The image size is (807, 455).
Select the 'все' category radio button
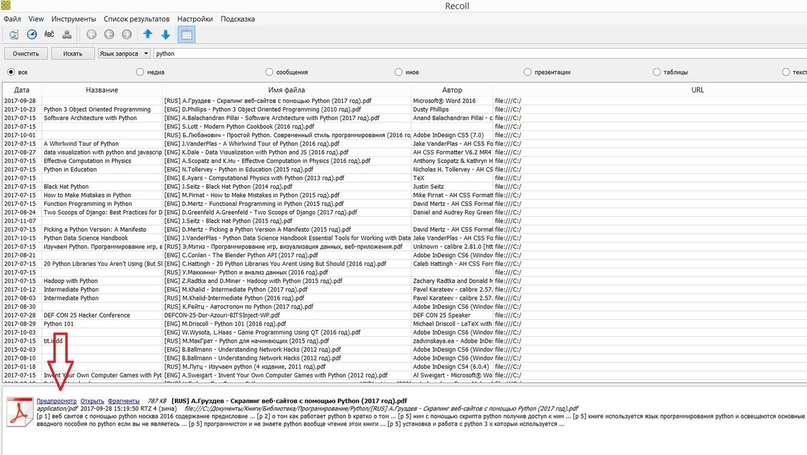click(11, 72)
